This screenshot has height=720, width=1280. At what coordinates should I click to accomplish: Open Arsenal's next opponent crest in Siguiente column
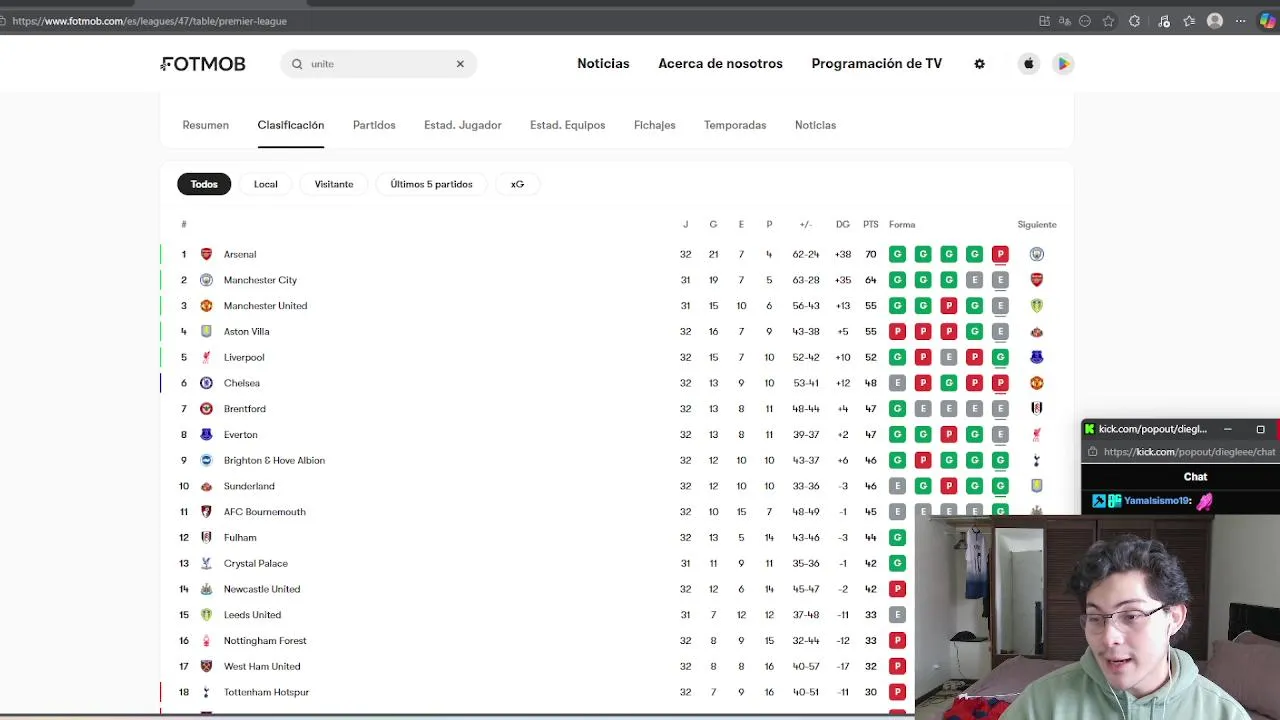click(x=1037, y=254)
